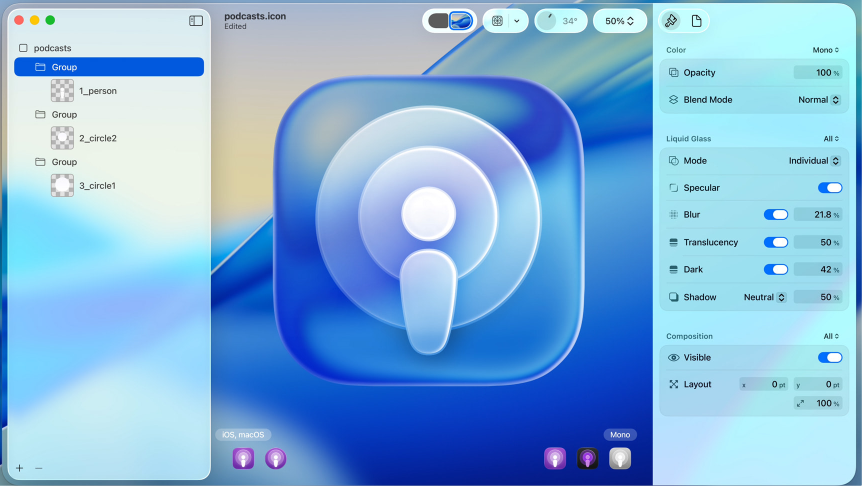Click the 2_circle2 layer thumbnail
Viewport: 862px width, 486px height.
tap(62, 138)
